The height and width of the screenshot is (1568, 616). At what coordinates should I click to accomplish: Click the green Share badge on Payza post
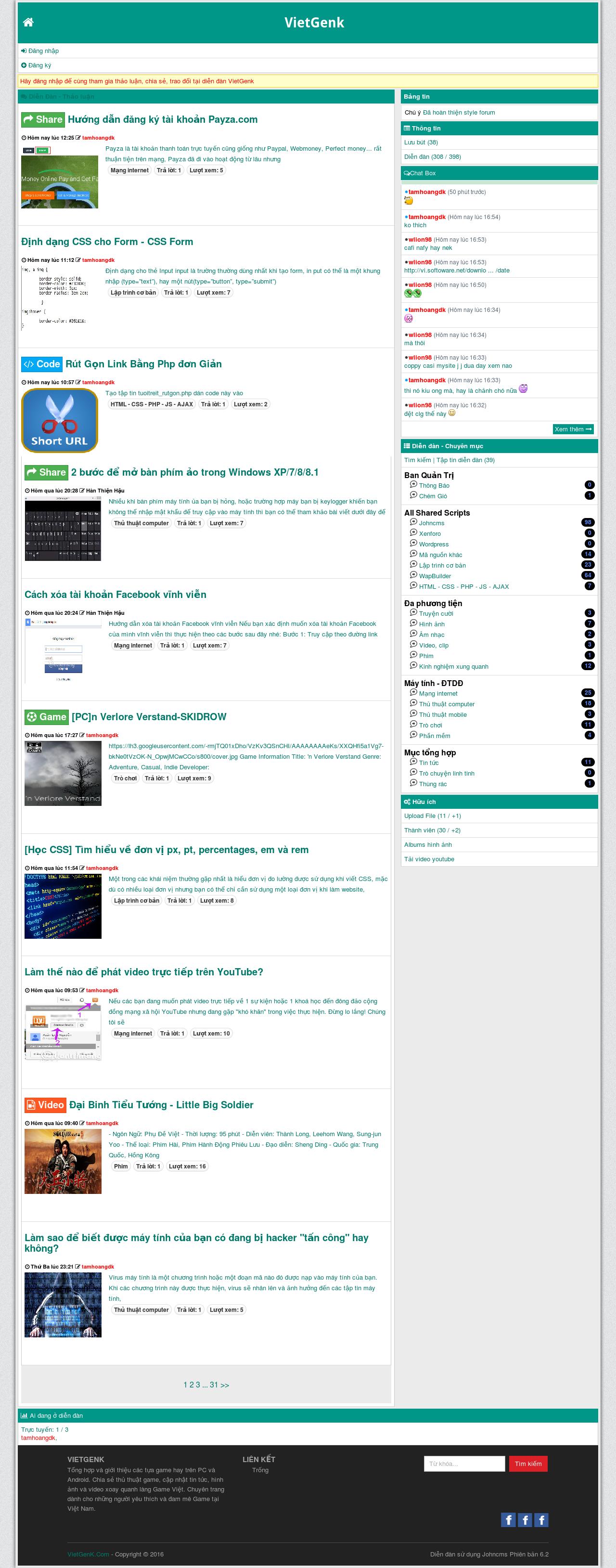tap(43, 120)
